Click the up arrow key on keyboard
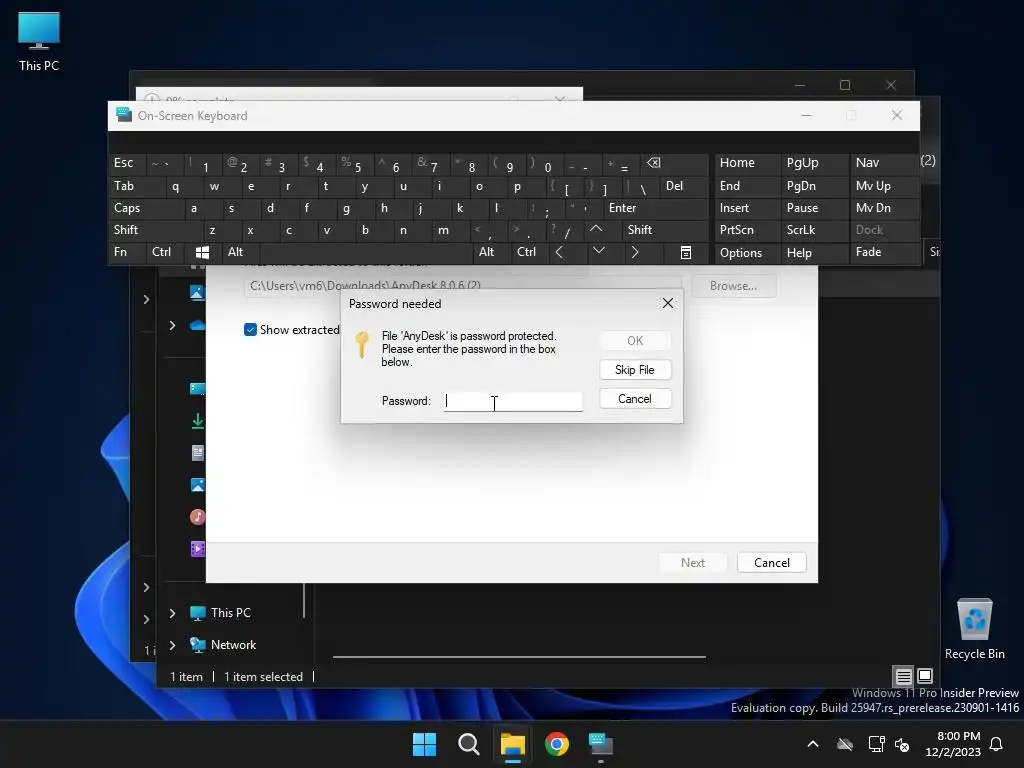The width and height of the screenshot is (1024, 768). pos(596,229)
